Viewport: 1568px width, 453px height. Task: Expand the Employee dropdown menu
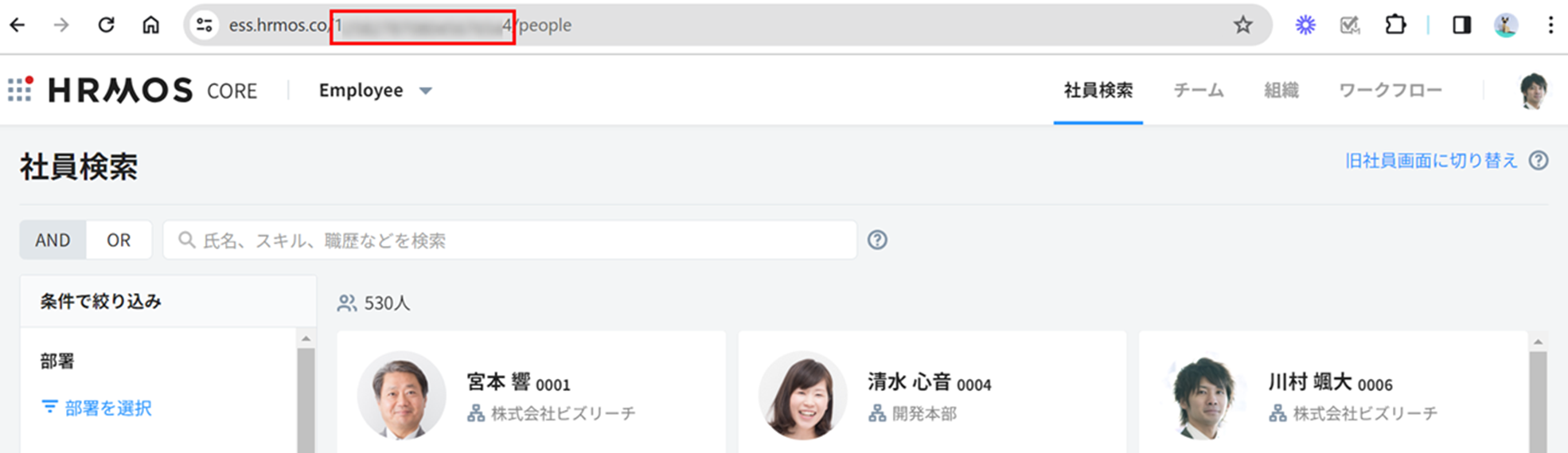375,91
